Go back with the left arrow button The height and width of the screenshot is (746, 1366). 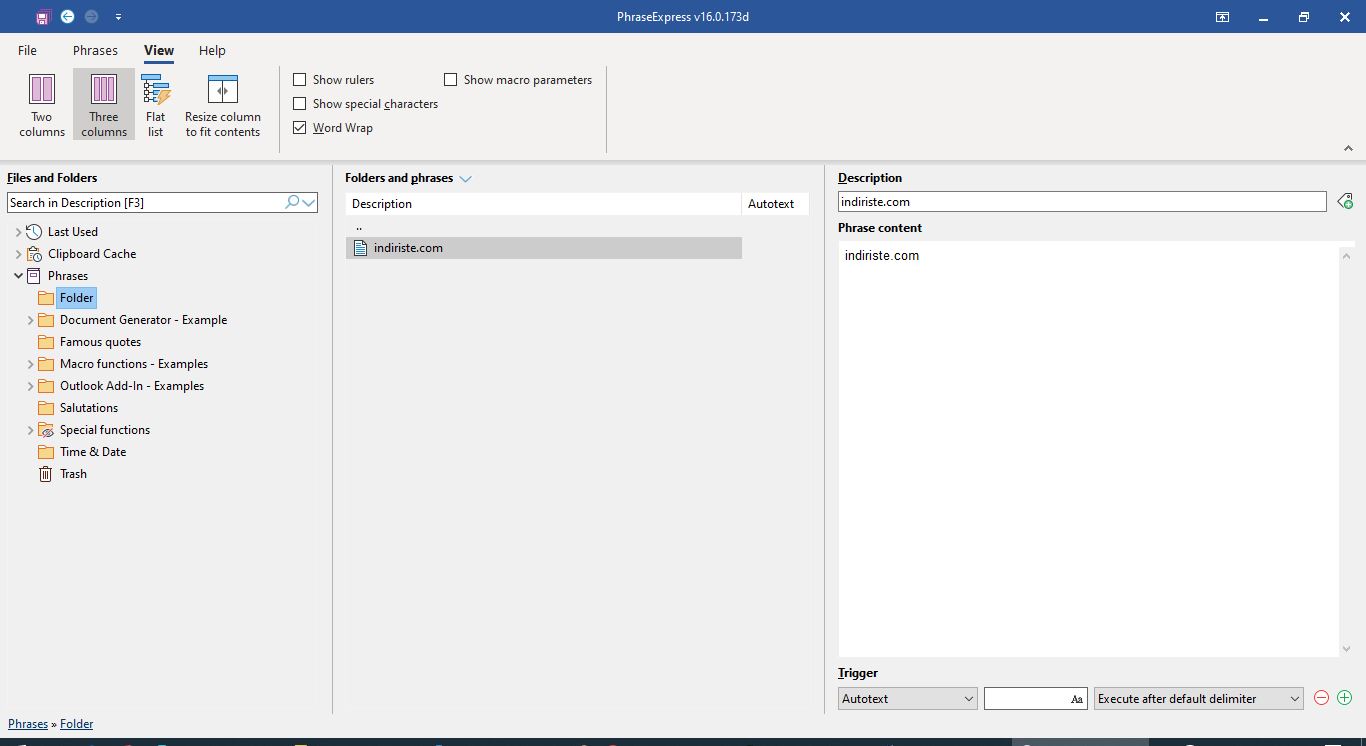coord(67,17)
